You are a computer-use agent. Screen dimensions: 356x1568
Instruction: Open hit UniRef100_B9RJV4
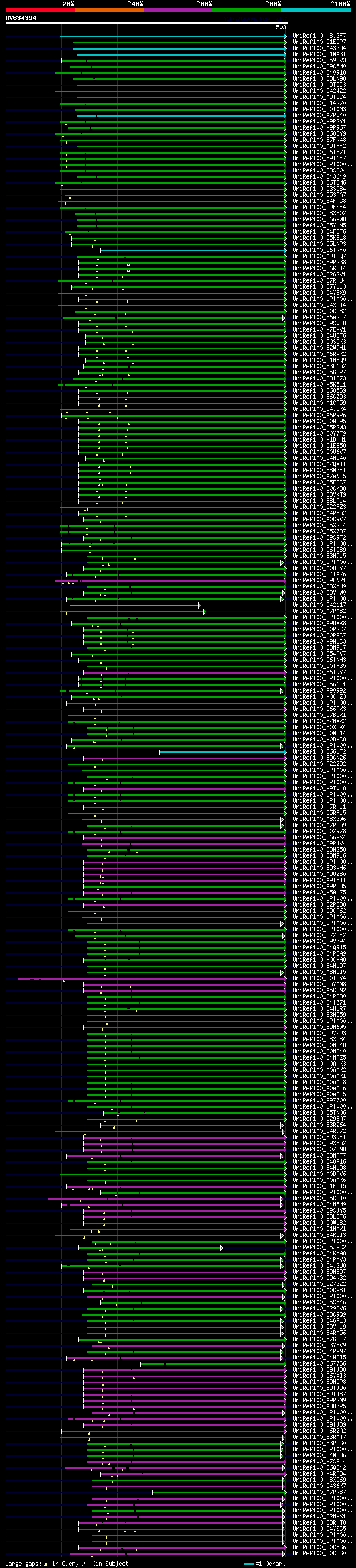319,843
